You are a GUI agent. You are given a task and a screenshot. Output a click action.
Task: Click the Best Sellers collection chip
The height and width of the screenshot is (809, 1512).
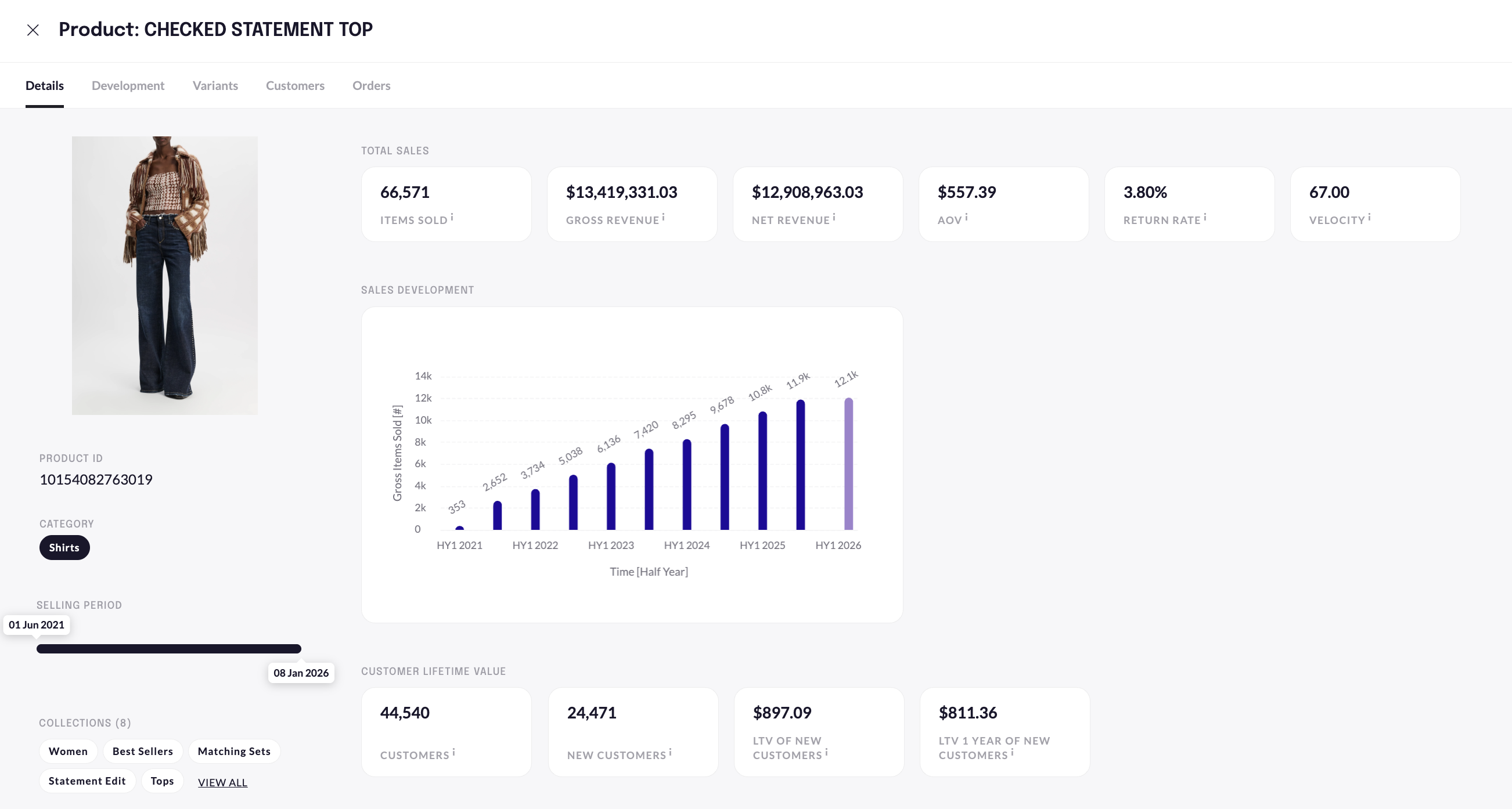tap(143, 752)
